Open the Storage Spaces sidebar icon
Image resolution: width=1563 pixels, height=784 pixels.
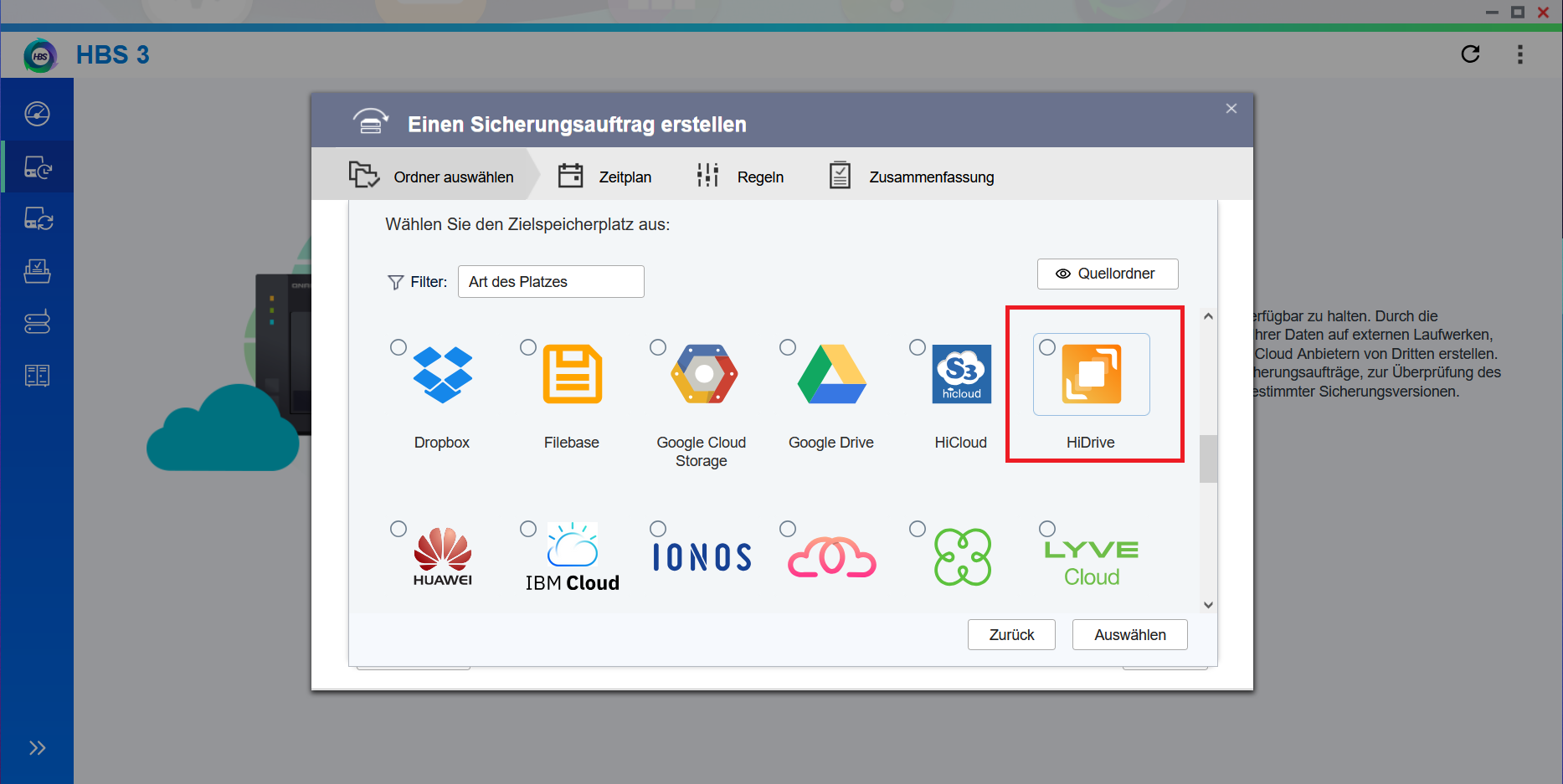coord(37,322)
